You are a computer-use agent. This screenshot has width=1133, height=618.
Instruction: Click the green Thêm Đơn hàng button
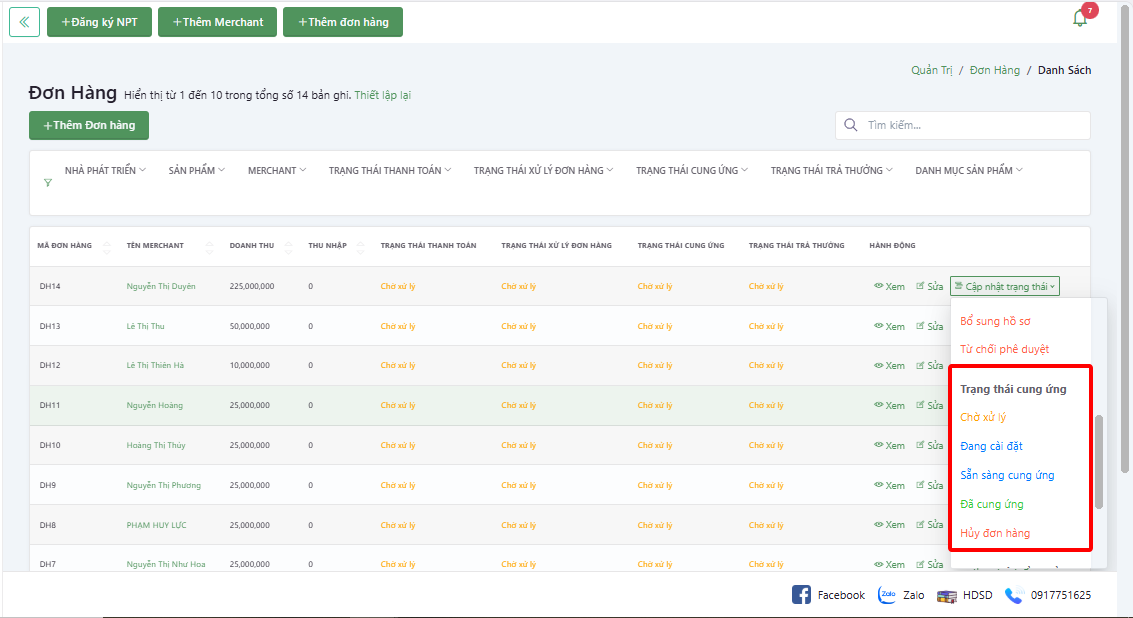coord(89,125)
